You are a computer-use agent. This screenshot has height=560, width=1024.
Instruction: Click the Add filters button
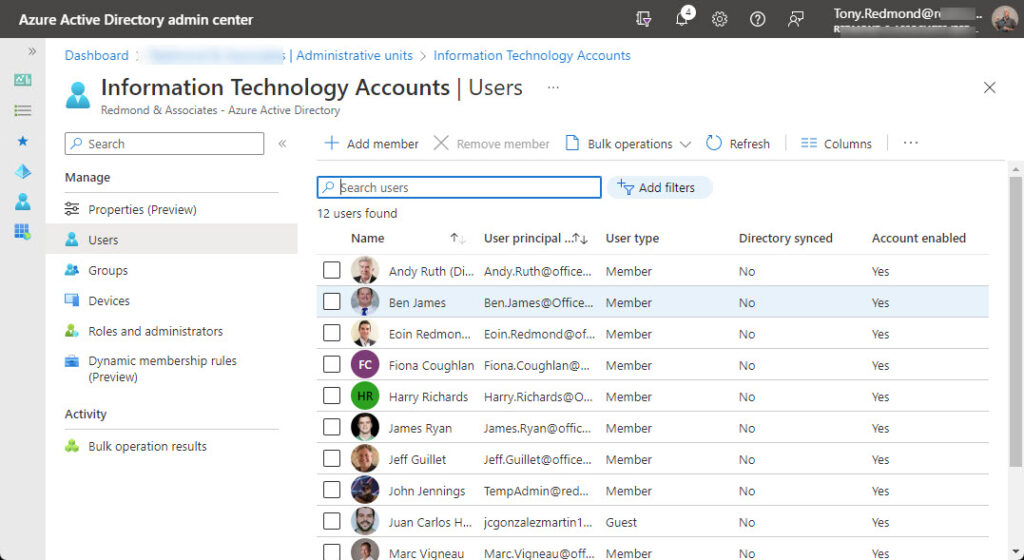point(660,187)
